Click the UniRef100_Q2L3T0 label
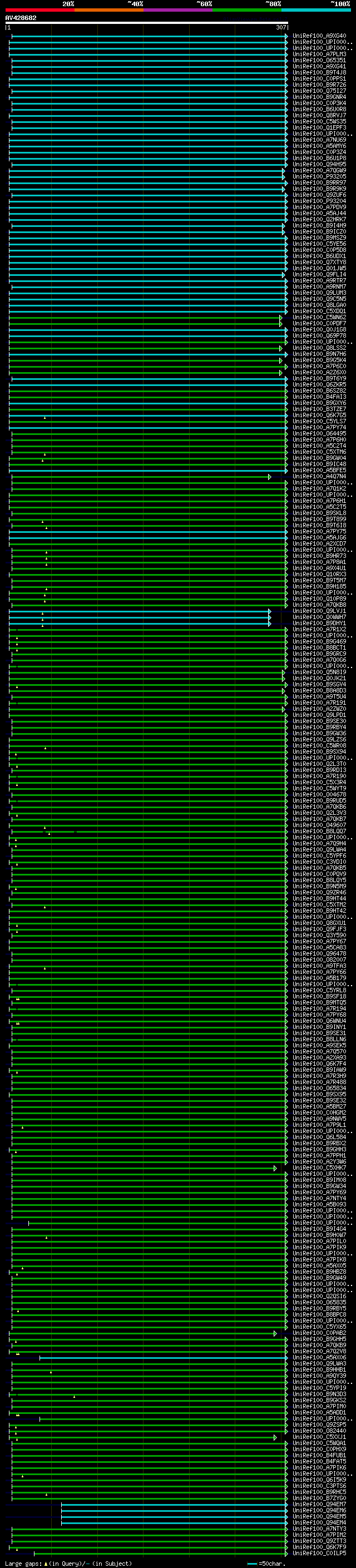Screen dimensions: 356x1568 [319, 763]
